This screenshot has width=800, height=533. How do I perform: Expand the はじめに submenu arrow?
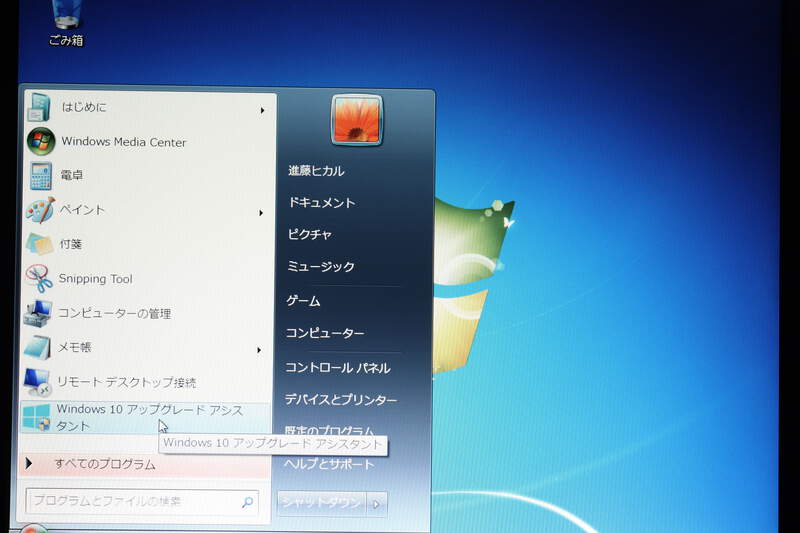click(x=262, y=110)
